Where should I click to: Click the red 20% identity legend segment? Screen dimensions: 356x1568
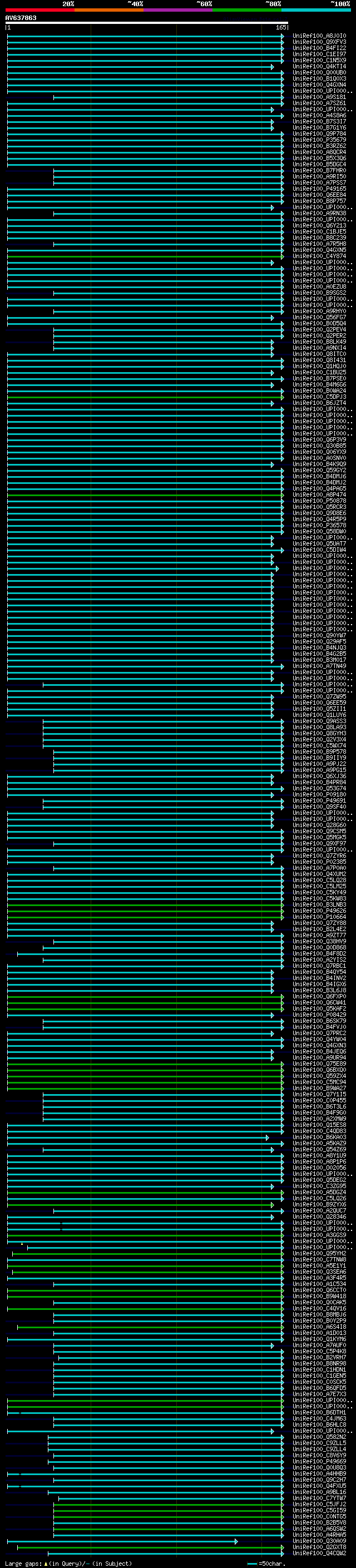pos(39,10)
